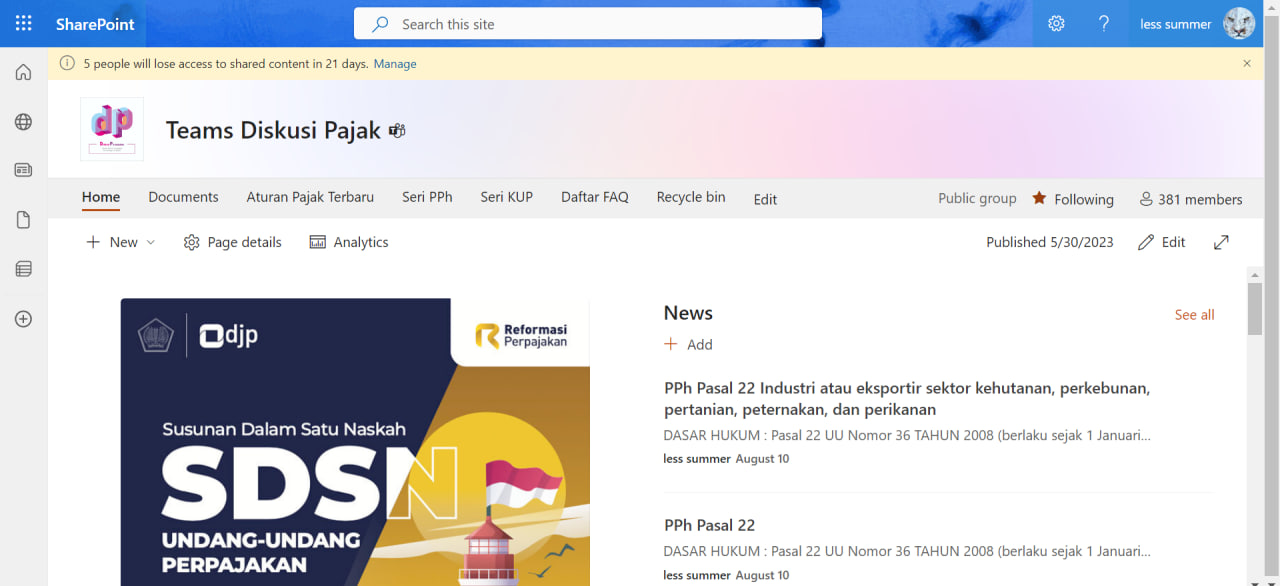Select the Home icon in left sidebar
Image resolution: width=1280 pixels, height=586 pixels.
(22, 72)
